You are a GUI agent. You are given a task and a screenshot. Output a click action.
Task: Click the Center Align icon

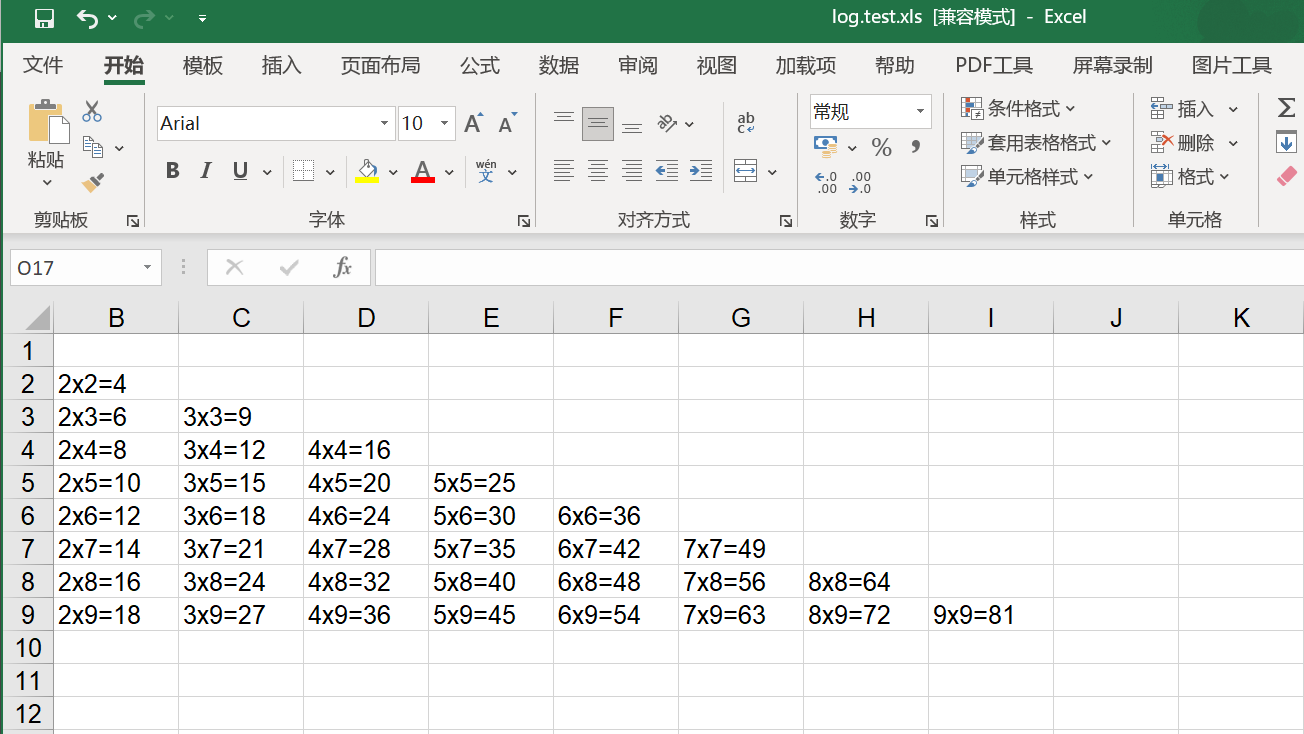tap(597, 170)
